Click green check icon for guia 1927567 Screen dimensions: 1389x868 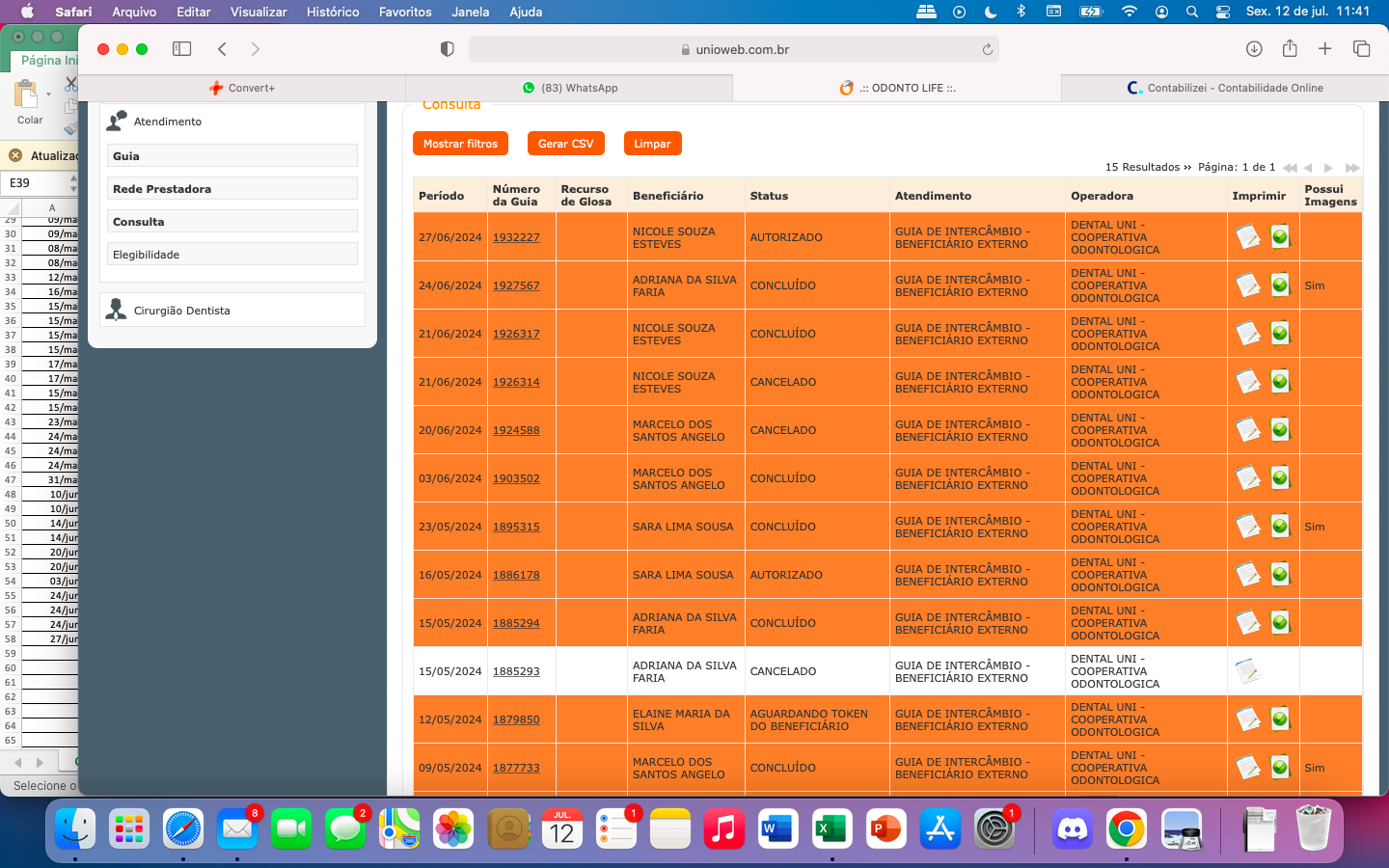point(1280,285)
